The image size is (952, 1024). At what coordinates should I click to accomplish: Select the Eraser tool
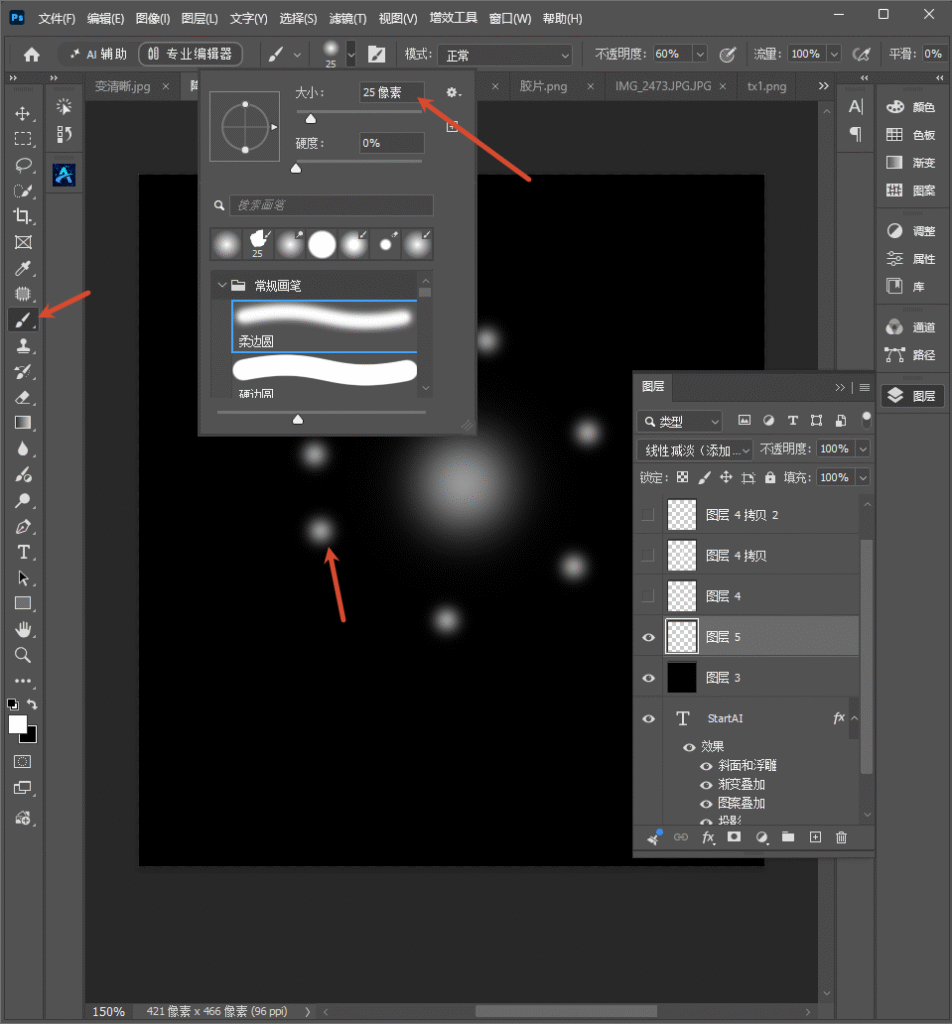click(23, 397)
